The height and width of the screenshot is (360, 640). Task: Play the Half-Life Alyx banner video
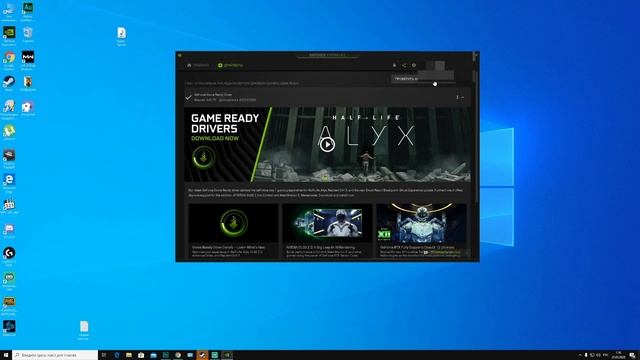coord(327,144)
